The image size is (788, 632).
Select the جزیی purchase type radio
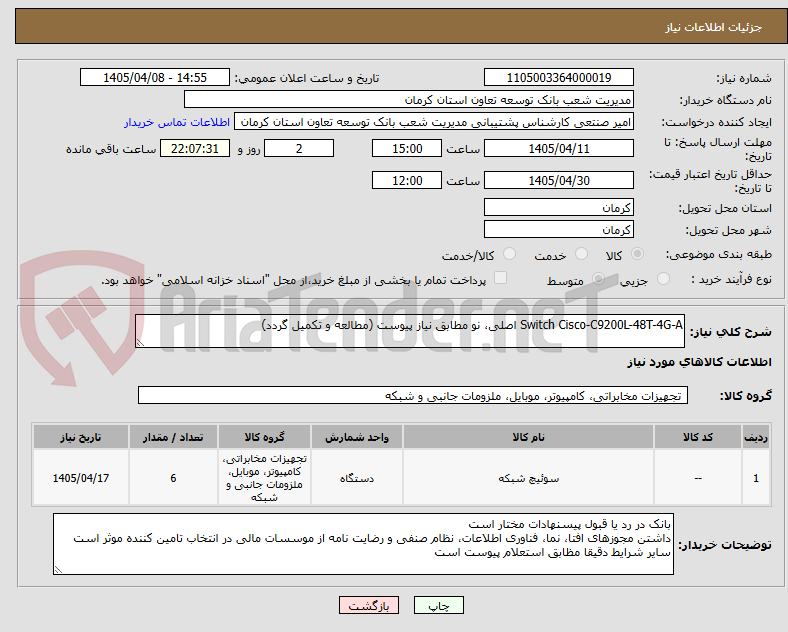click(x=663, y=279)
